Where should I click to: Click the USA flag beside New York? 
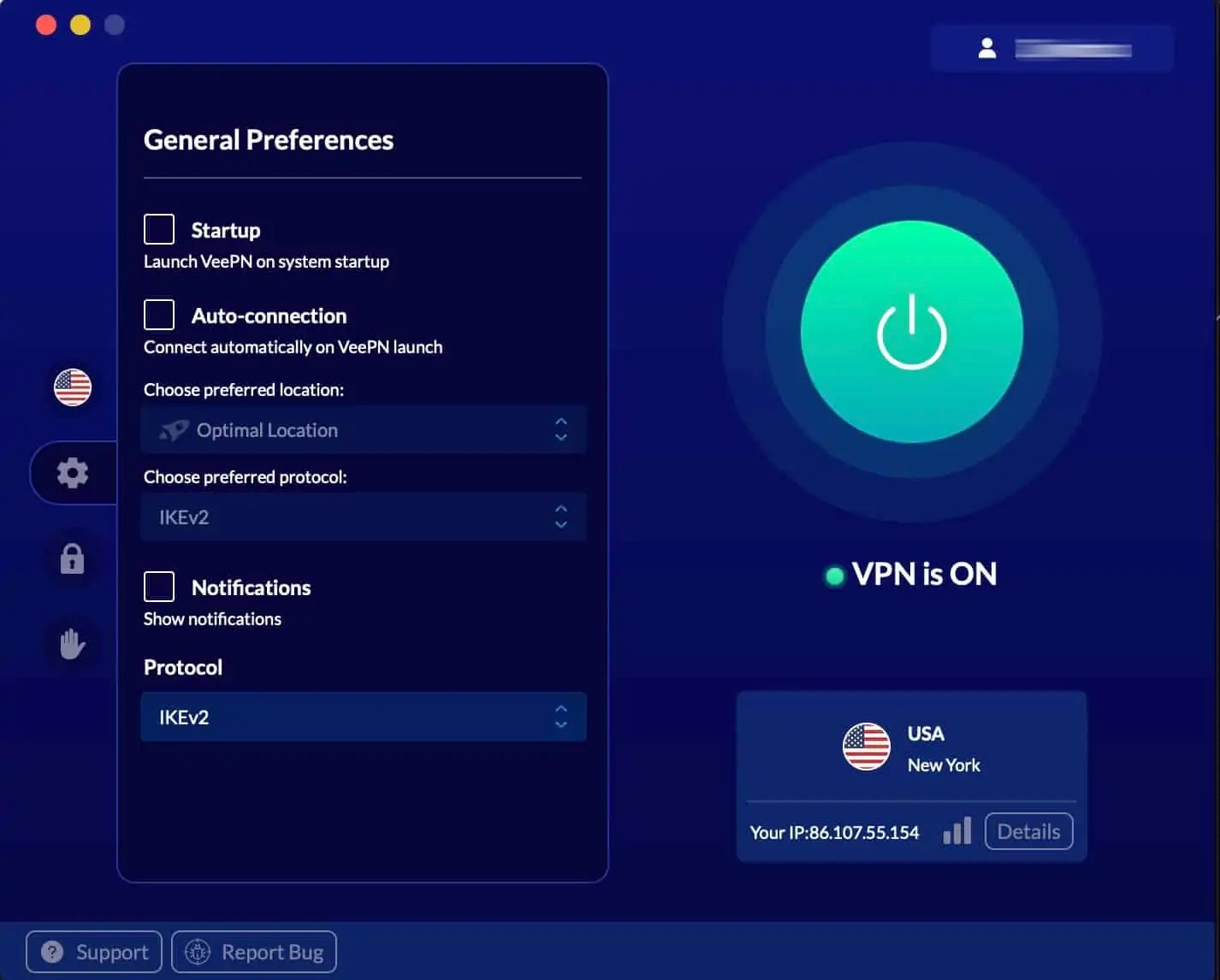point(866,747)
